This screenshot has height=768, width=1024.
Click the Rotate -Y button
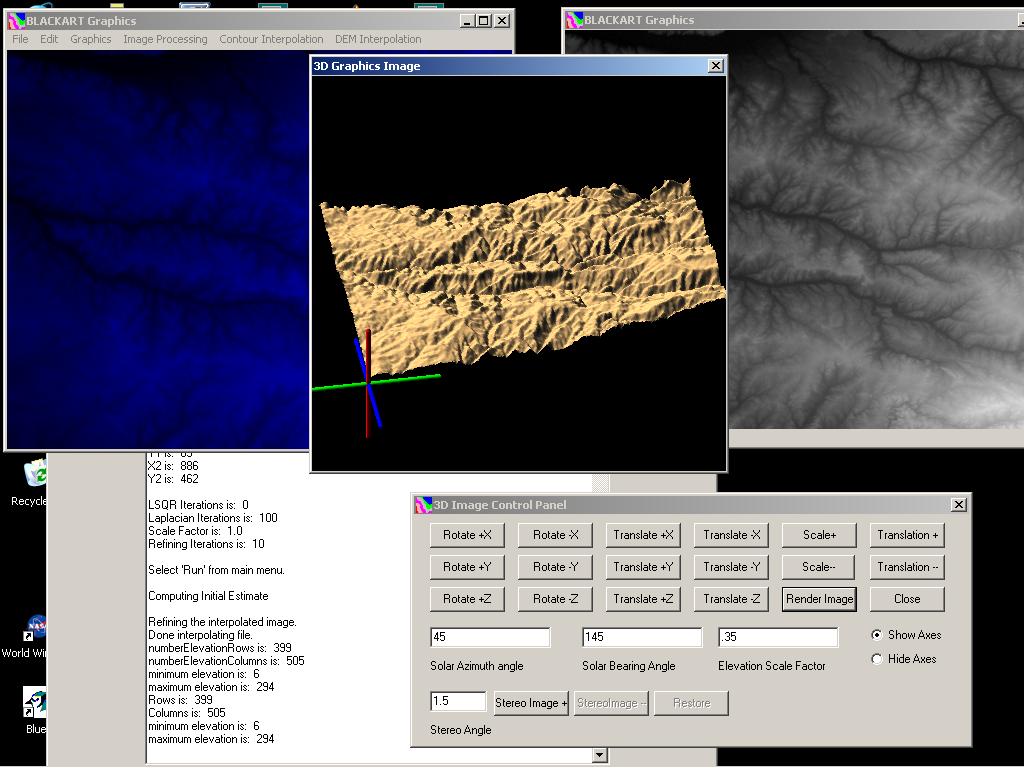pos(555,567)
